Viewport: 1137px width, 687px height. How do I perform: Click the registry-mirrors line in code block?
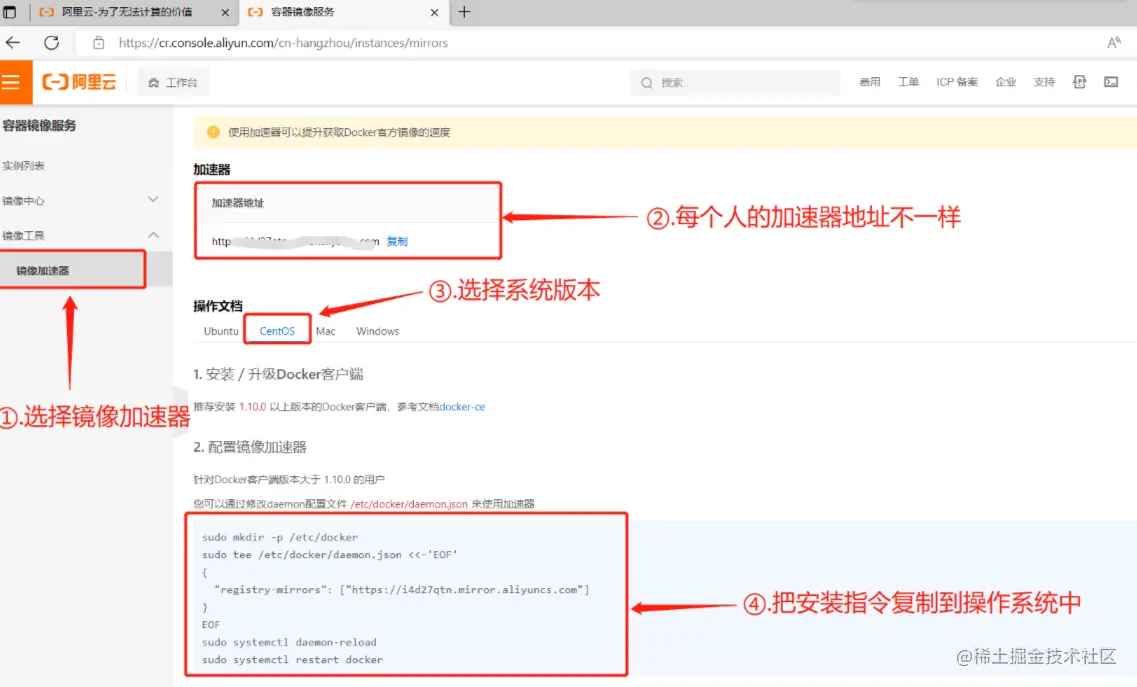click(402, 590)
